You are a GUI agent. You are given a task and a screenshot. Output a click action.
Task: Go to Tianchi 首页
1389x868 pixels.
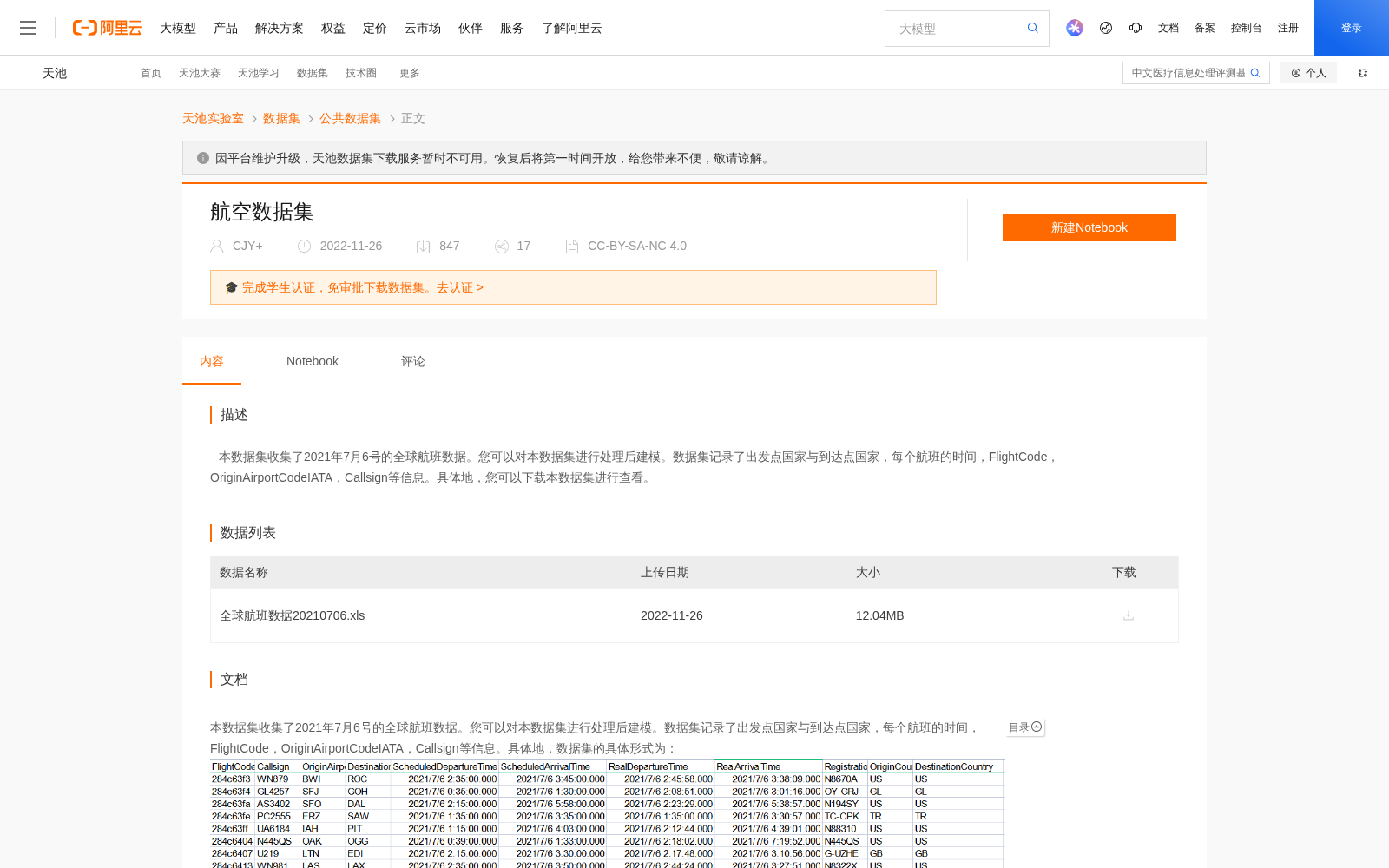[x=151, y=73]
